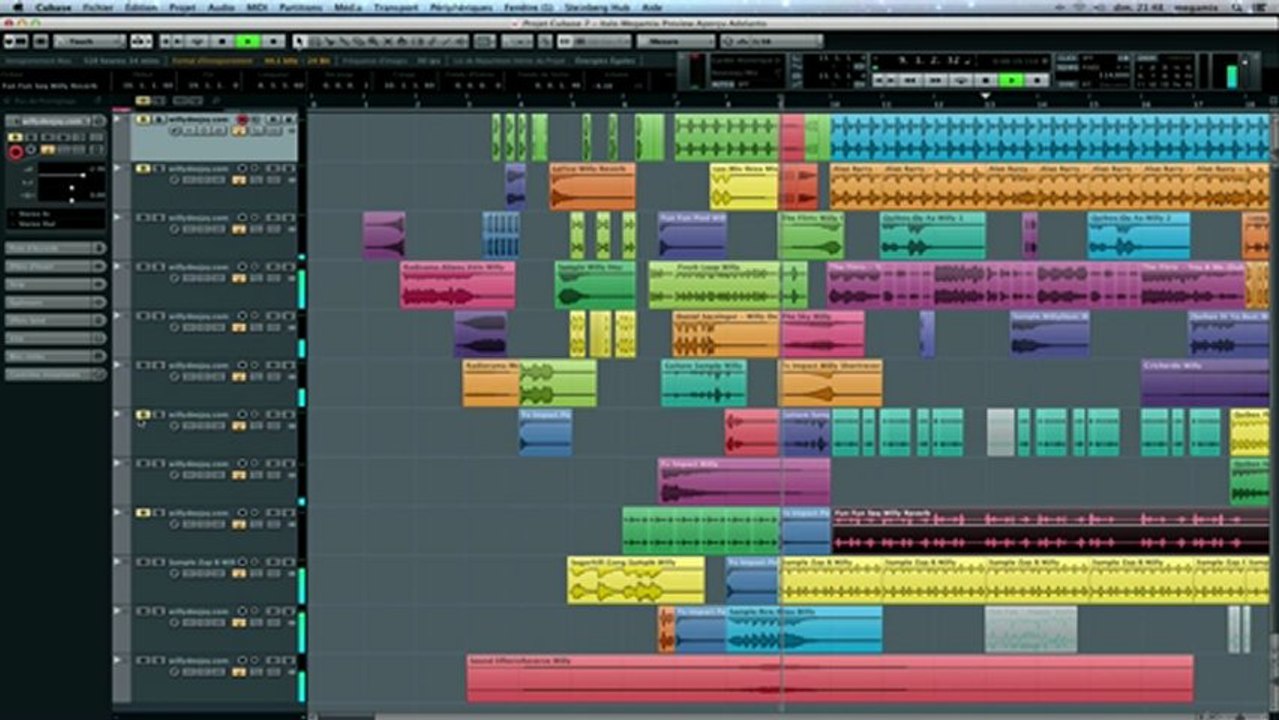Expand automation triangle on Sample Zap 8 Willy track
Viewport: 1279px width, 720px height.
coord(116,561)
